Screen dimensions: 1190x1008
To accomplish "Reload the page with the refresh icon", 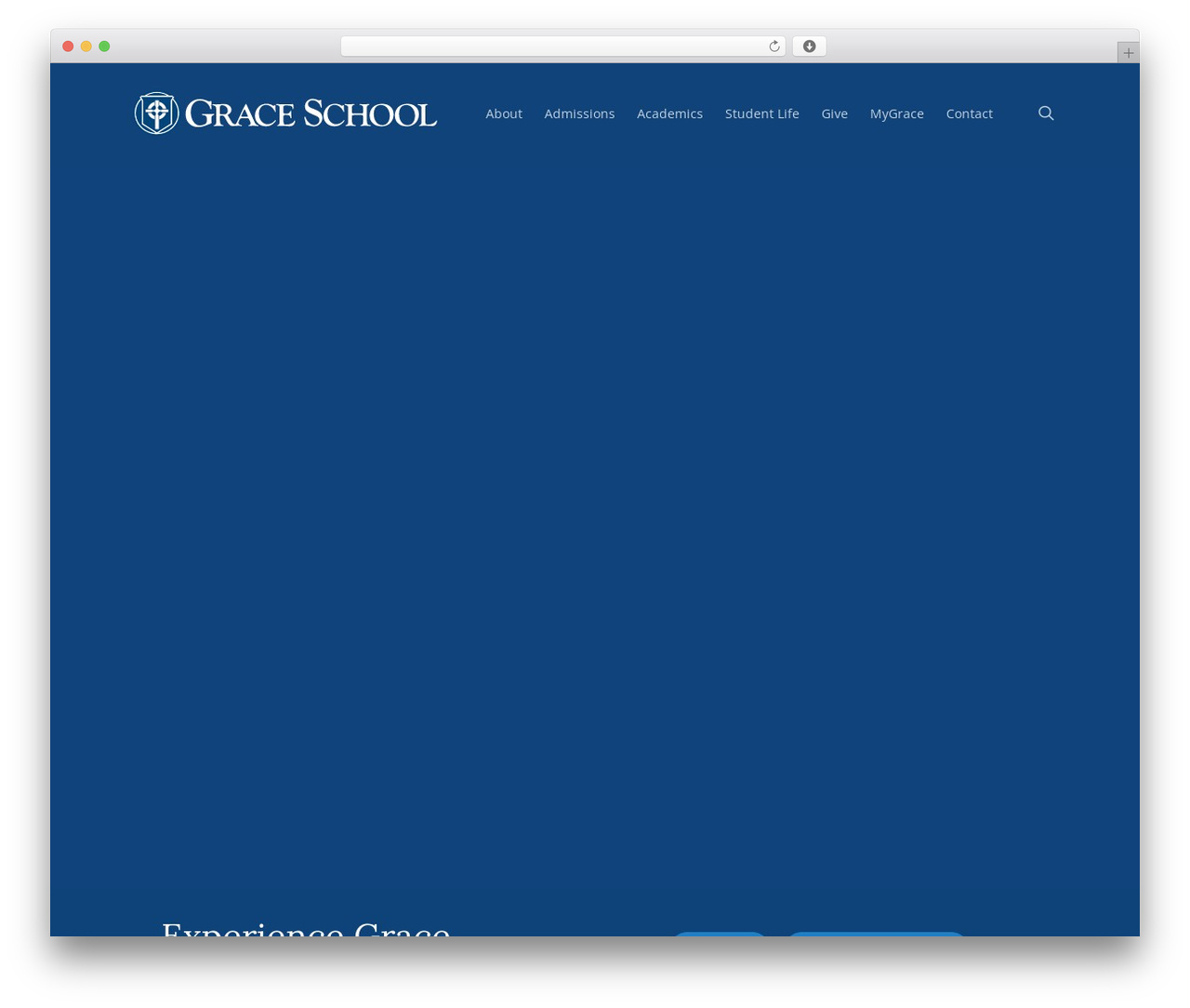I will click(773, 46).
